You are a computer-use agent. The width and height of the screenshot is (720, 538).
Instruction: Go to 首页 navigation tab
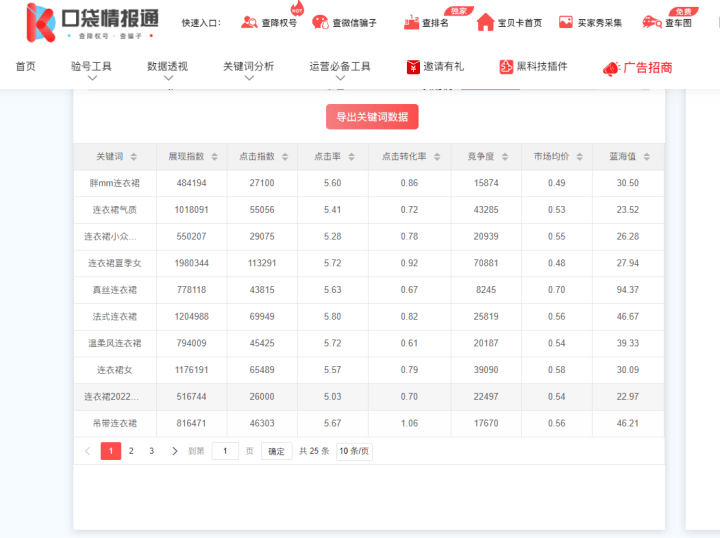click(x=25, y=67)
